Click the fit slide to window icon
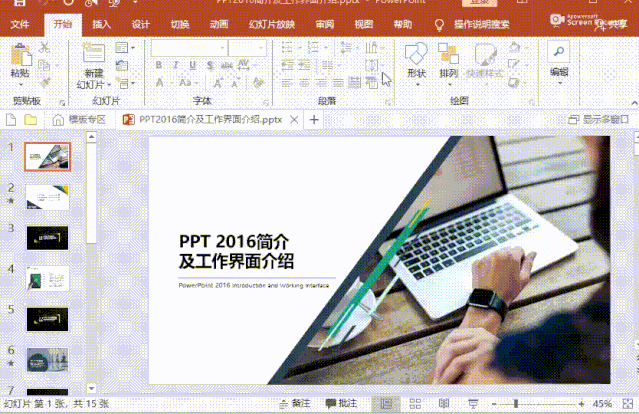The width and height of the screenshot is (639, 414). (628, 404)
